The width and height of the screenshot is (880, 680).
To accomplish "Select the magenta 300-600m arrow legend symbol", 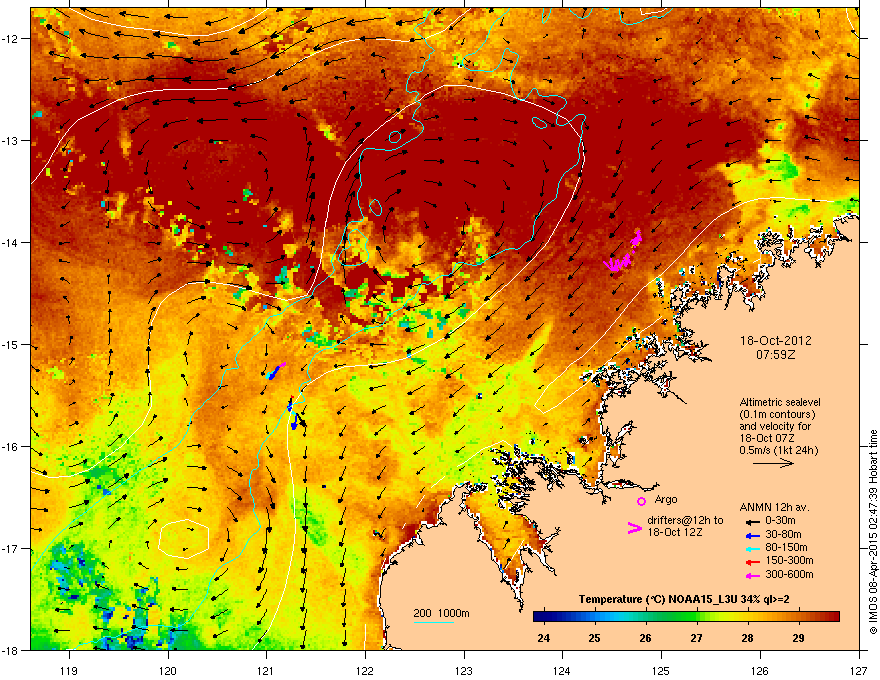I will coord(753,575).
